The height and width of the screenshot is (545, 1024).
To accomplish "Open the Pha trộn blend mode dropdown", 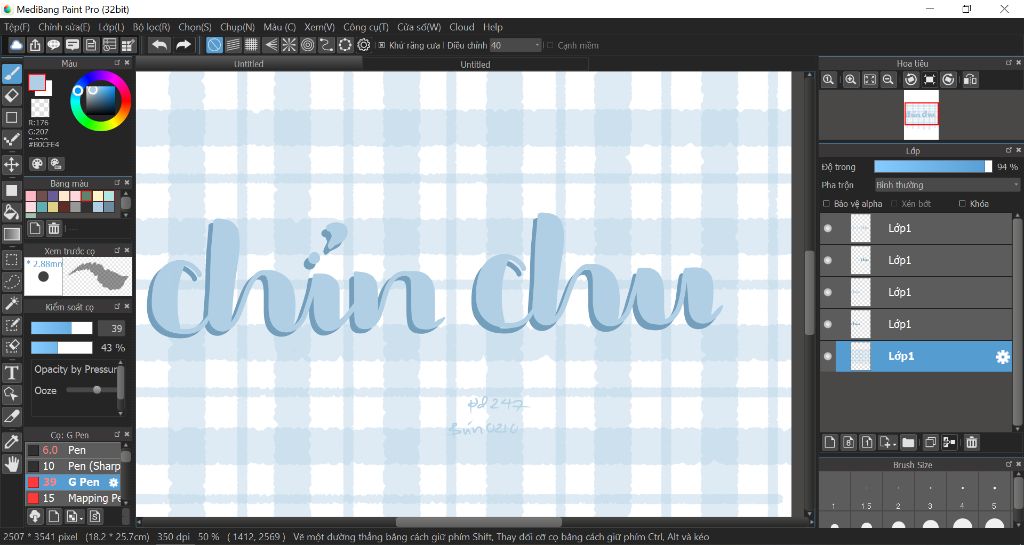I will tap(947, 185).
